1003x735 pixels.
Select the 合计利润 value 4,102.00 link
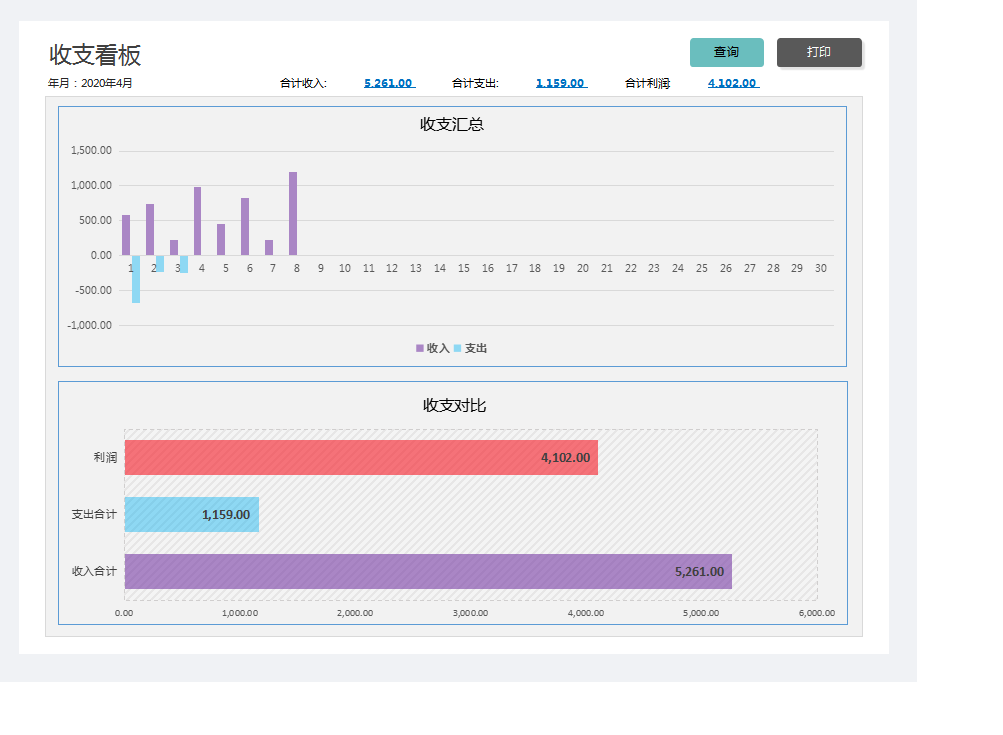pos(732,83)
